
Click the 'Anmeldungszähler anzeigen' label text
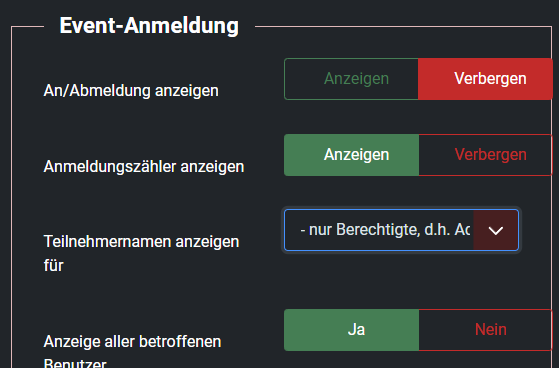(144, 167)
